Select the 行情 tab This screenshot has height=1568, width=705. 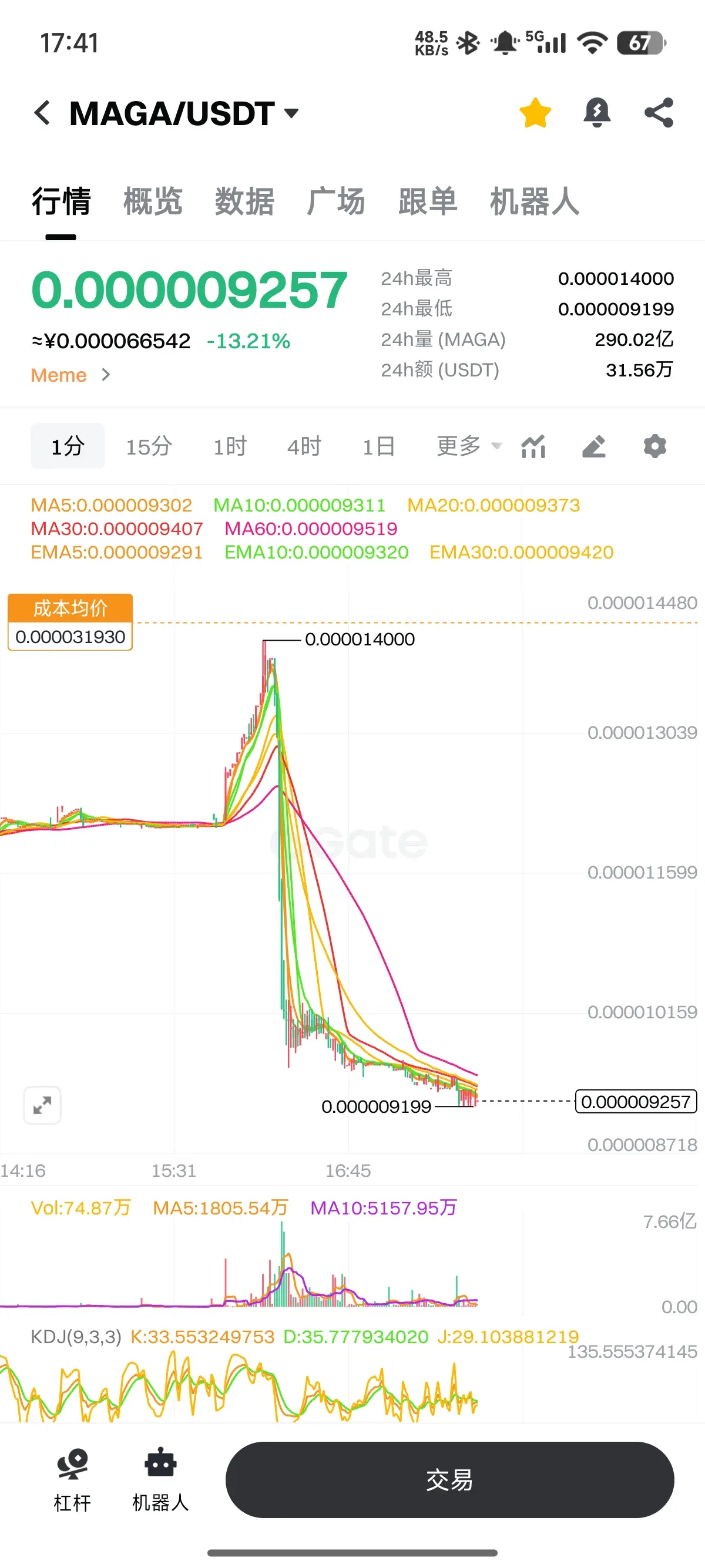pos(61,201)
